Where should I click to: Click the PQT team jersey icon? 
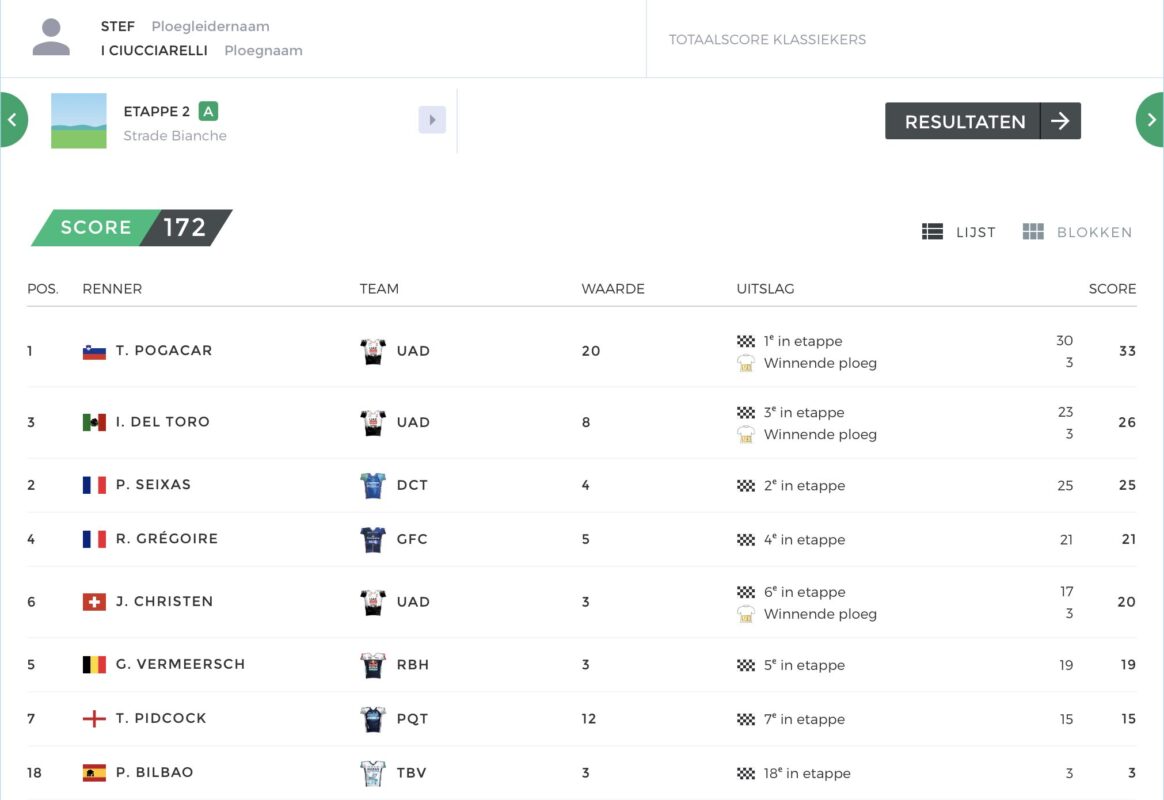click(x=373, y=719)
